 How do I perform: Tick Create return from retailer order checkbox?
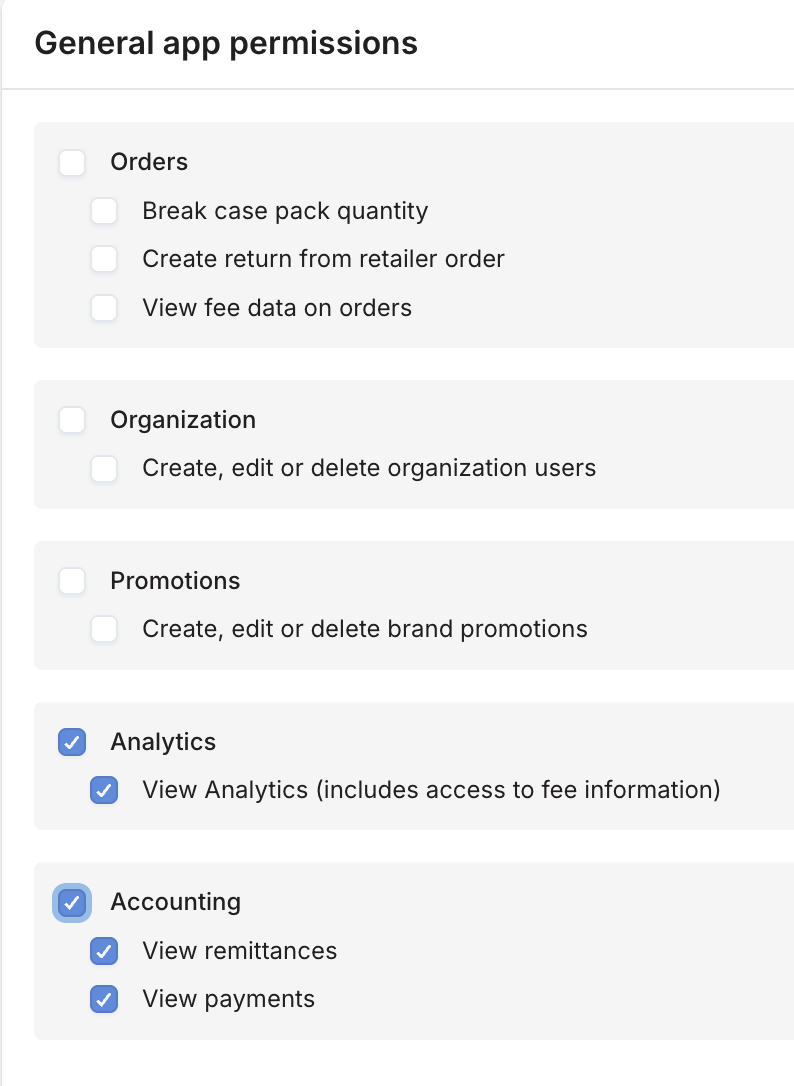[x=104, y=259]
